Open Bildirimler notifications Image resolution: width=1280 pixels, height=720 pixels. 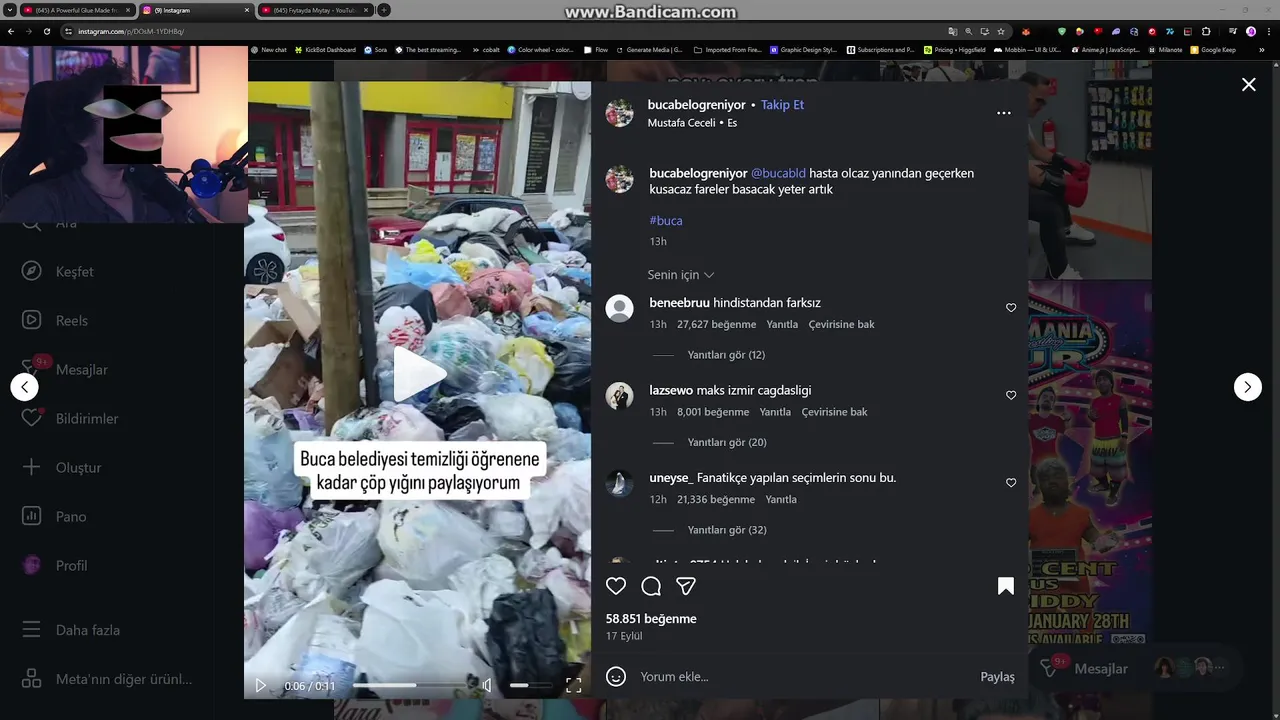point(70,419)
